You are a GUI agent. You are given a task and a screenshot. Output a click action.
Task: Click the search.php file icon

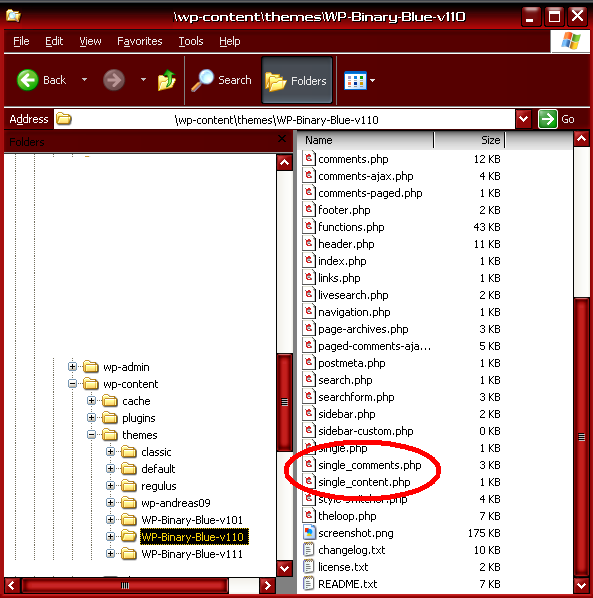tap(309, 379)
